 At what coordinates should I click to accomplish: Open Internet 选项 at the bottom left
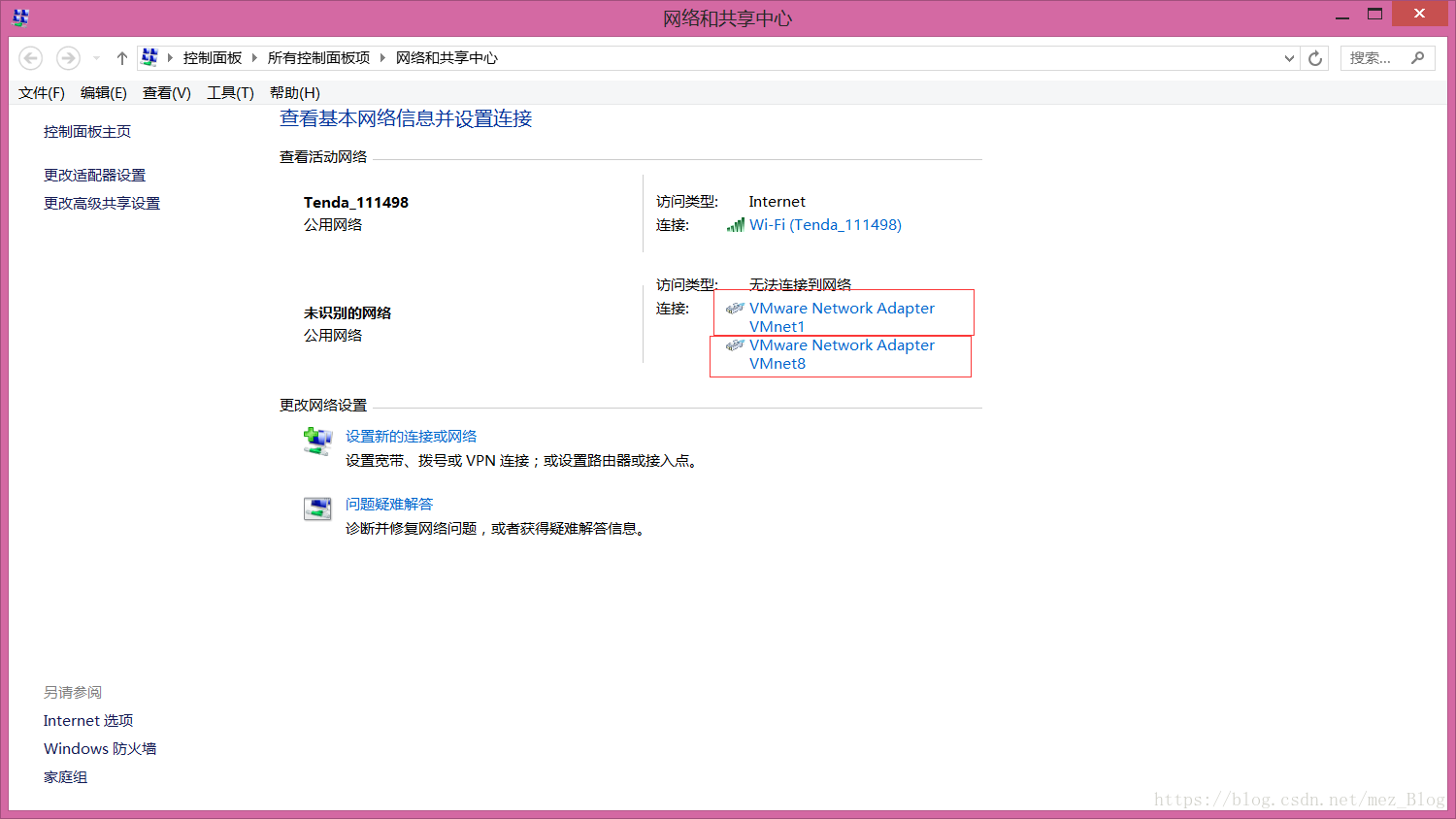pyautogui.click(x=87, y=720)
